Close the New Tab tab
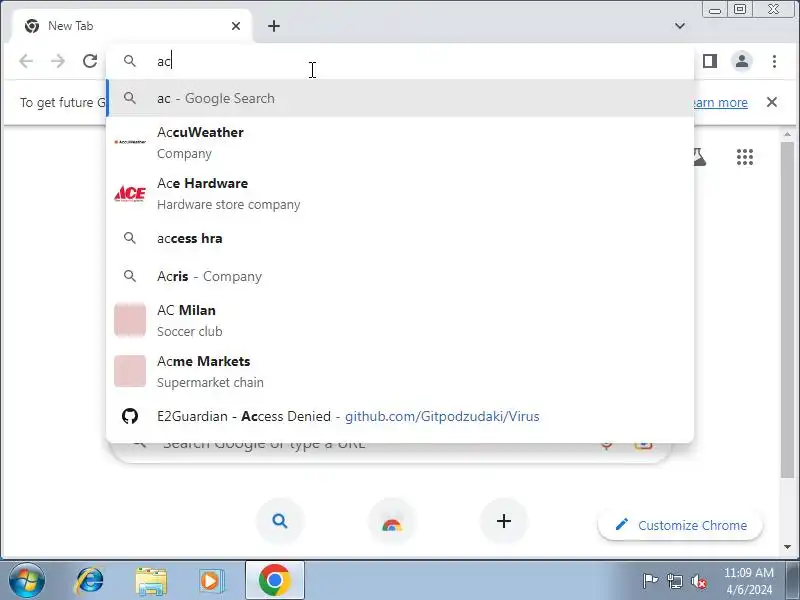This screenshot has height=600, width=800. (236, 26)
